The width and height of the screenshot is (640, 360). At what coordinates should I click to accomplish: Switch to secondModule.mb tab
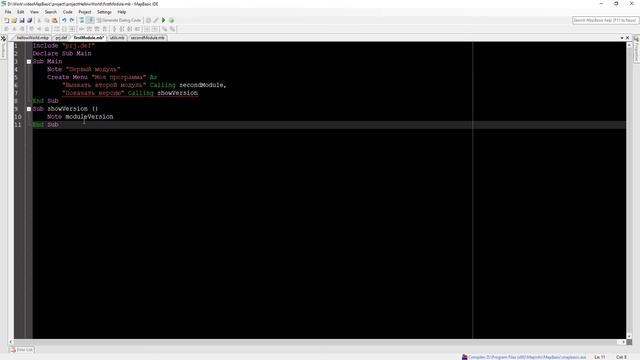(147, 38)
